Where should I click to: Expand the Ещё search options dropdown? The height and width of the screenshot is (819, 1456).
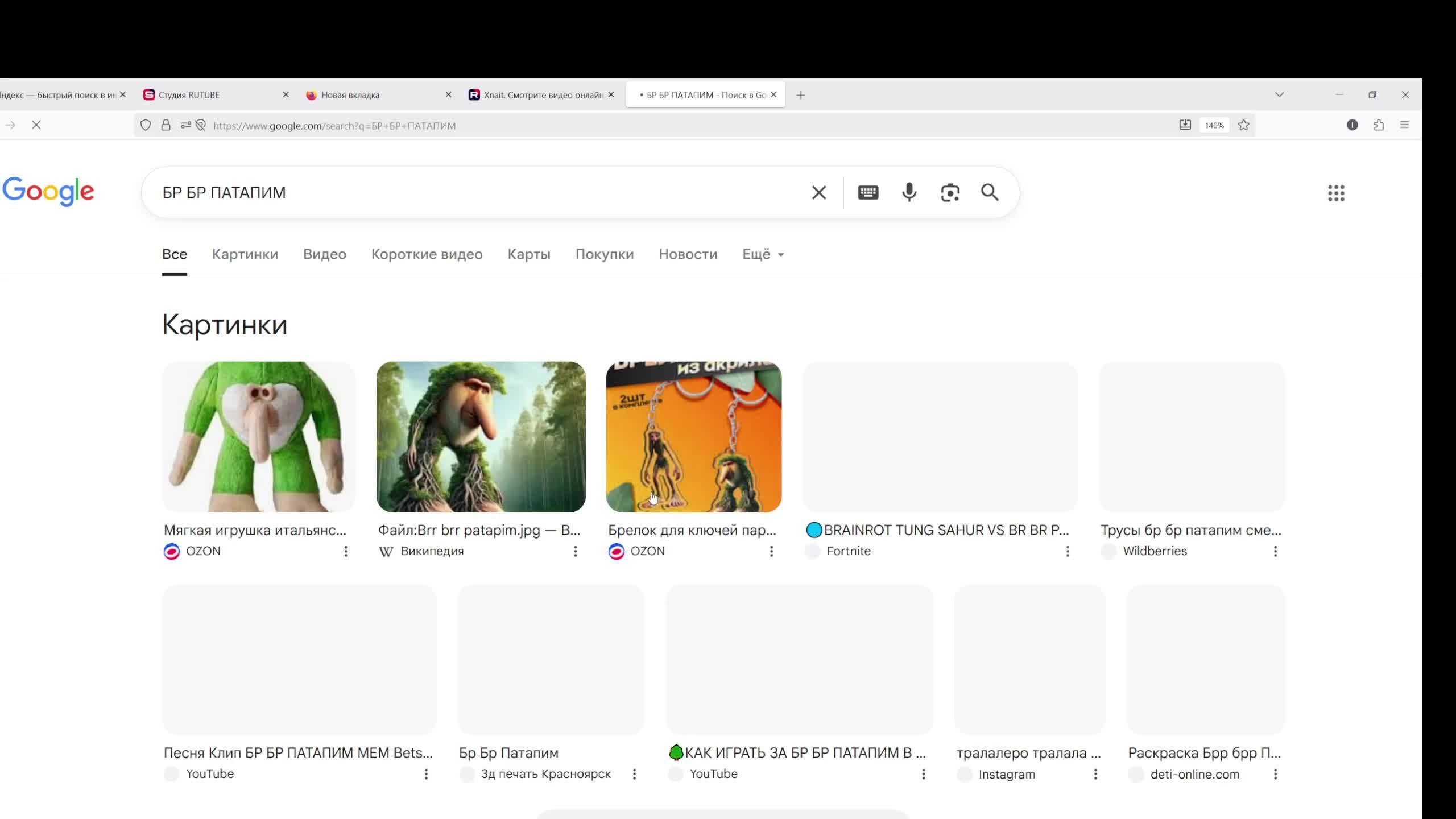[762, 254]
